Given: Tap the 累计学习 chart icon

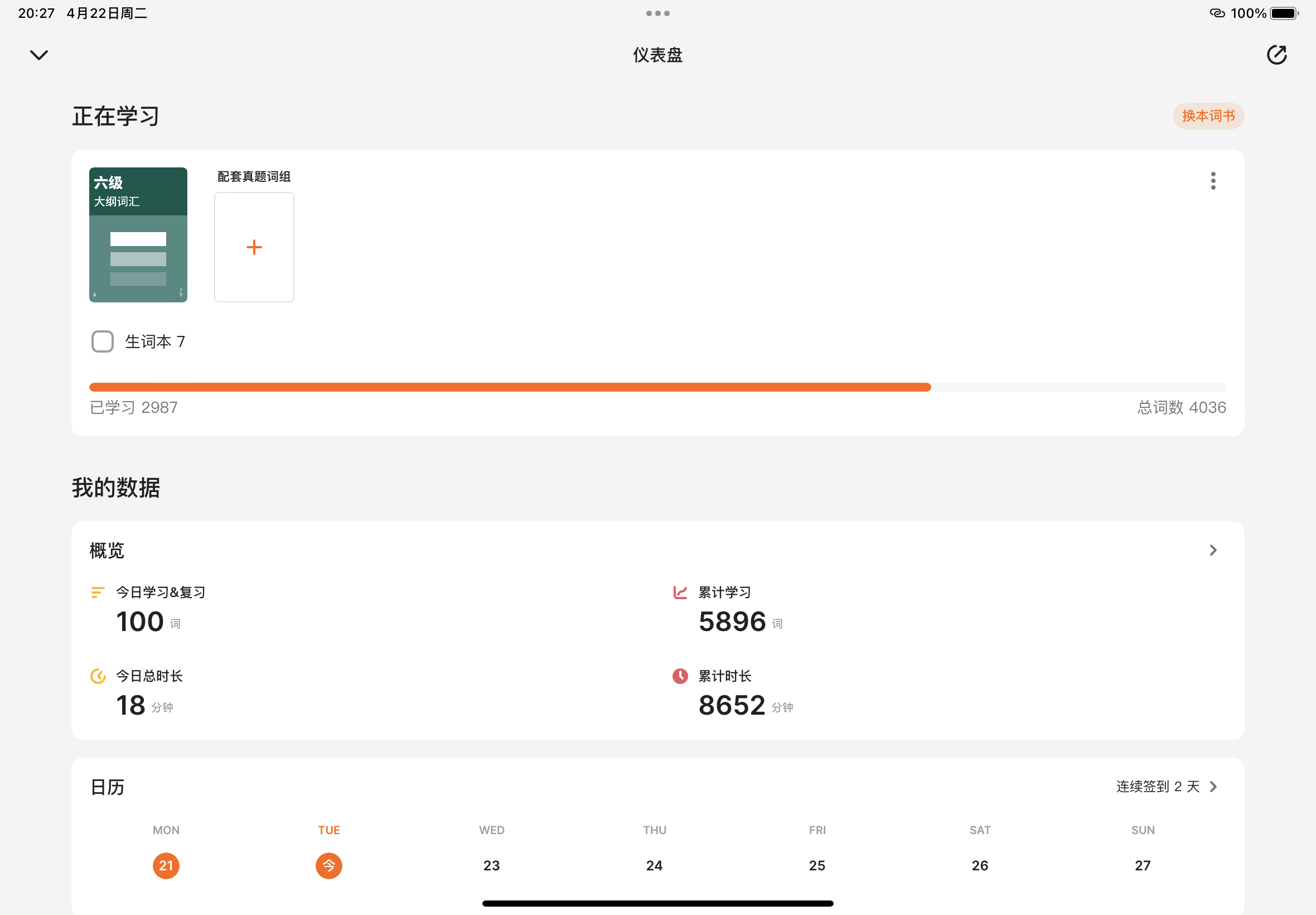Looking at the screenshot, I should pyautogui.click(x=680, y=592).
